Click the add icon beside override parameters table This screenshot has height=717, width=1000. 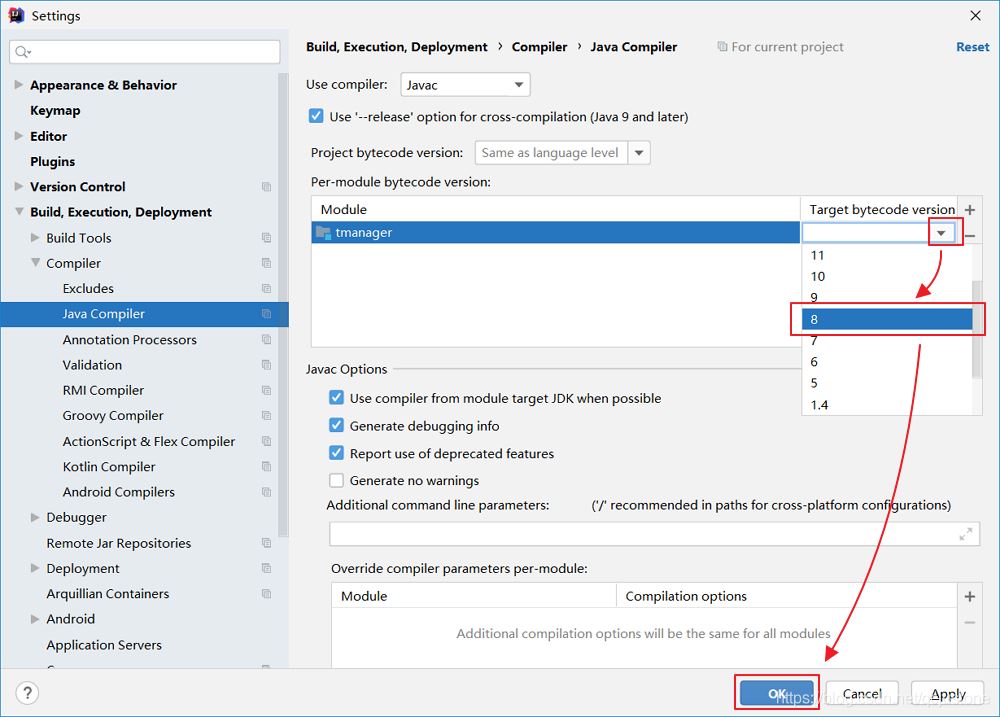pos(969,597)
